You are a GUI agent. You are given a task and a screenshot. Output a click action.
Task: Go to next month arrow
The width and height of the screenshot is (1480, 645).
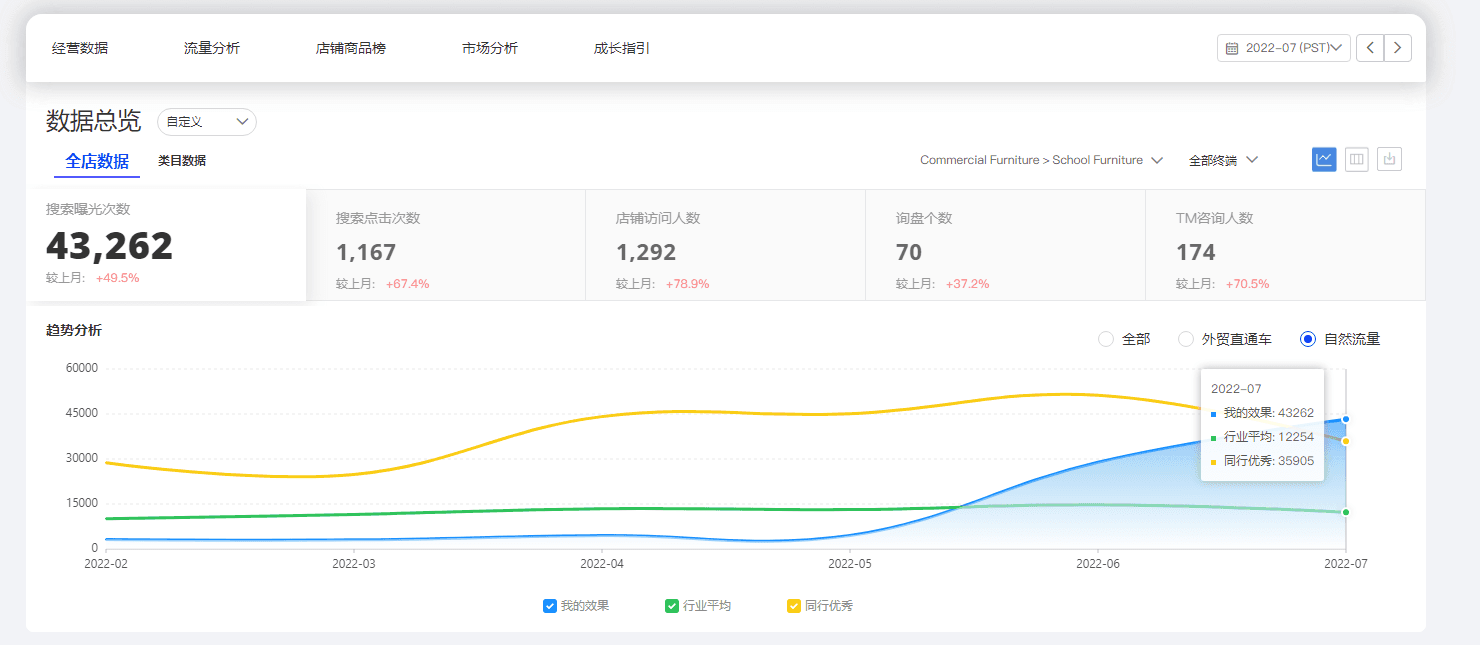[x=1398, y=48]
